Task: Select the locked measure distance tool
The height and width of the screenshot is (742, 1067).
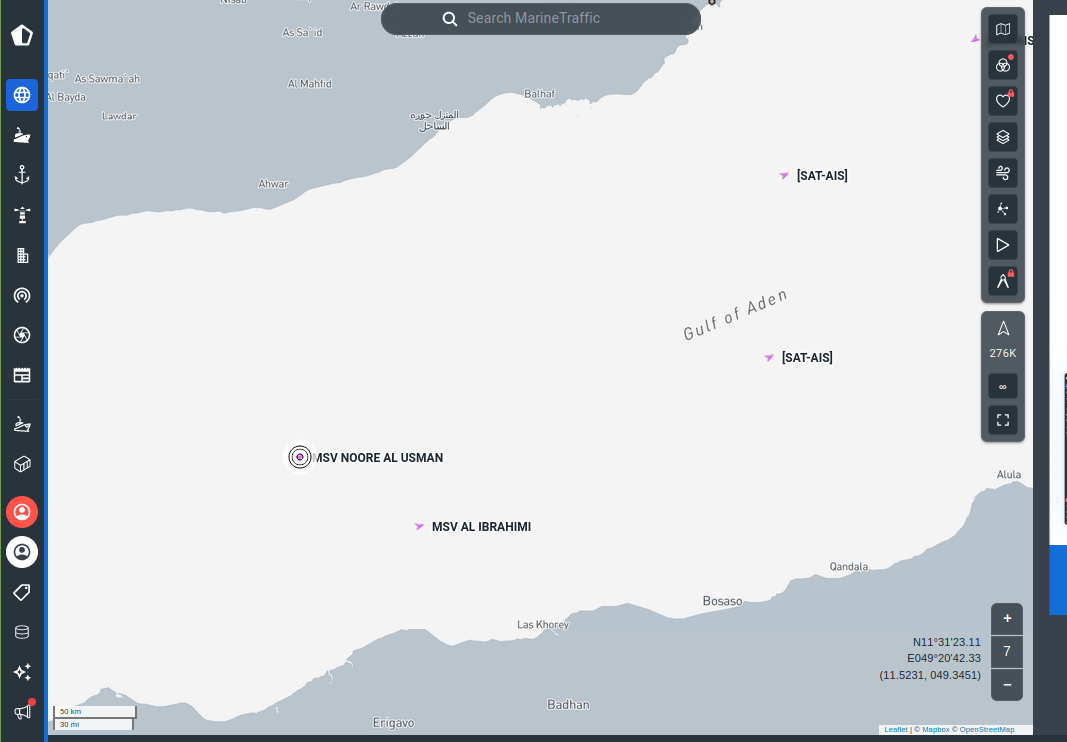Action: point(1002,280)
